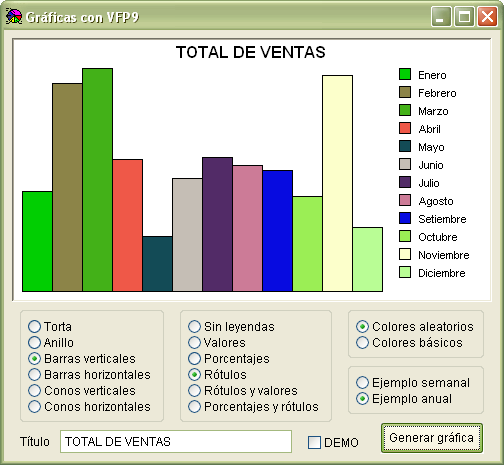Image resolution: width=504 pixels, height=465 pixels.
Task: Switch to Colores básicos
Action: click(x=409, y=343)
